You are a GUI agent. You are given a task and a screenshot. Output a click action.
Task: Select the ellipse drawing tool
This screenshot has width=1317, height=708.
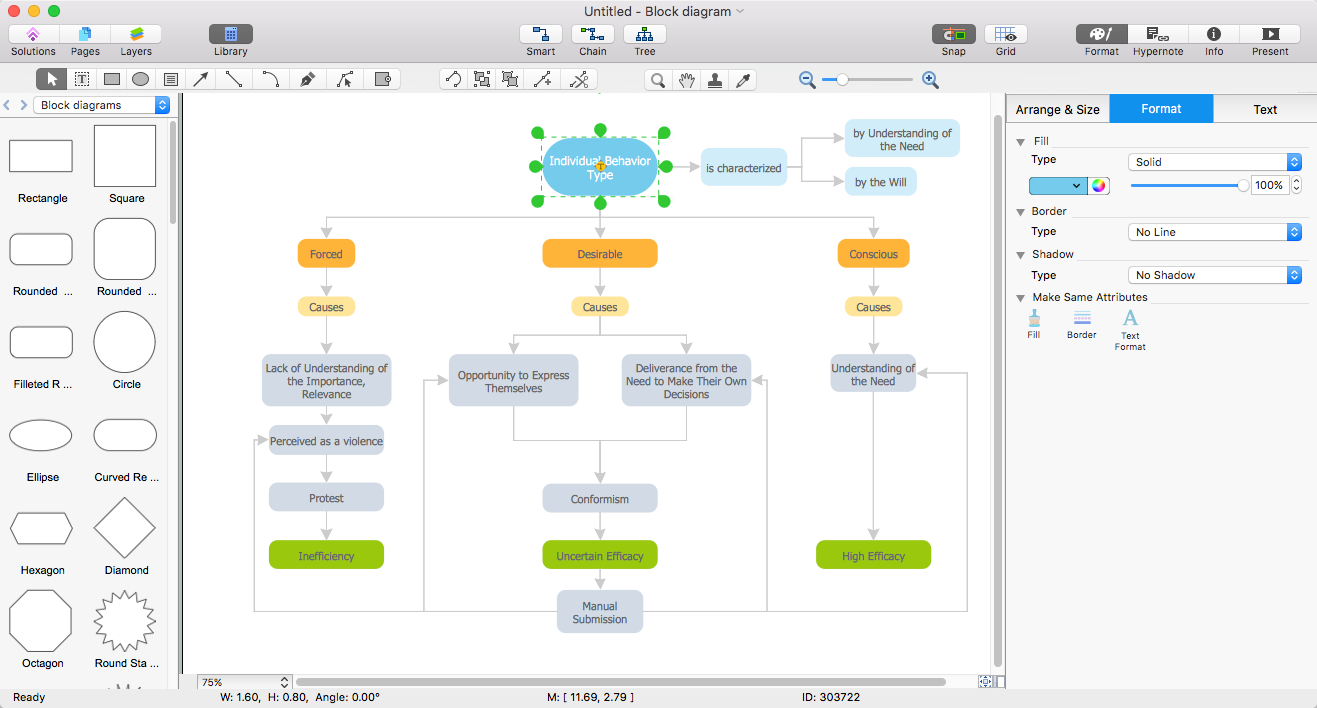pos(141,79)
